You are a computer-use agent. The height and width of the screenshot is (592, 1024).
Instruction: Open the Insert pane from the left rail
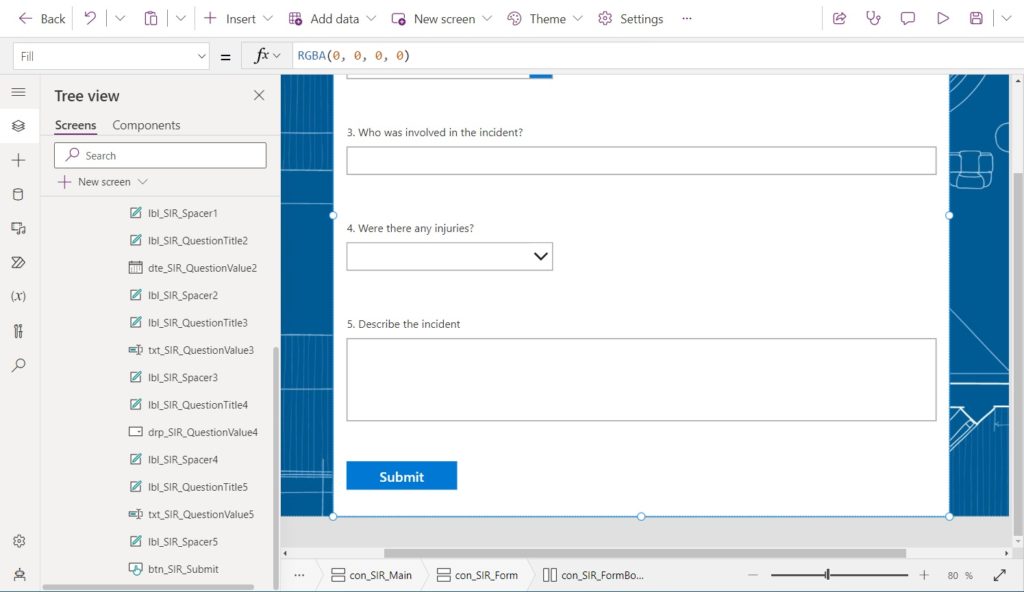click(19, 159)
